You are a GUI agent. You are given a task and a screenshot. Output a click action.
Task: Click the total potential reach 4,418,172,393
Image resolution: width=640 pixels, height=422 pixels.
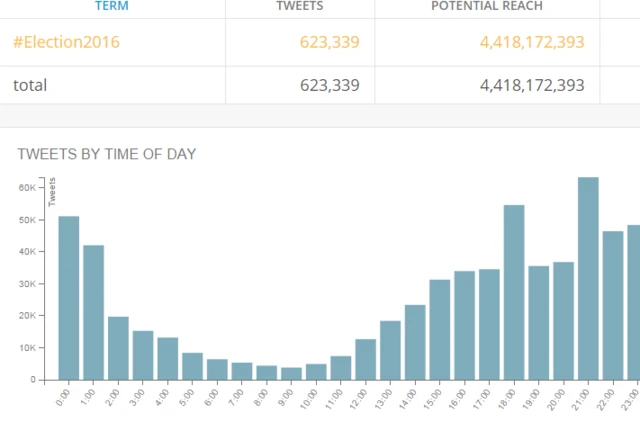point(532,85)
